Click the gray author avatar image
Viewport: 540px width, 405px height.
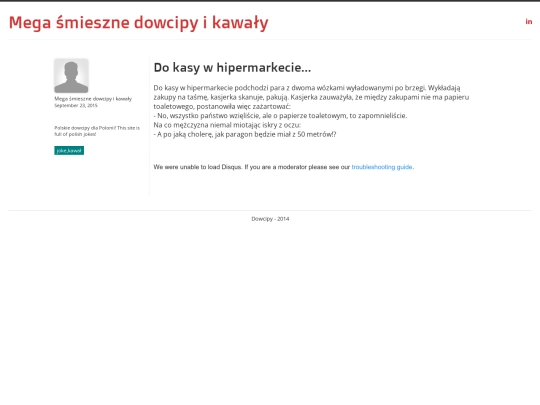click(x=71, y=76)
